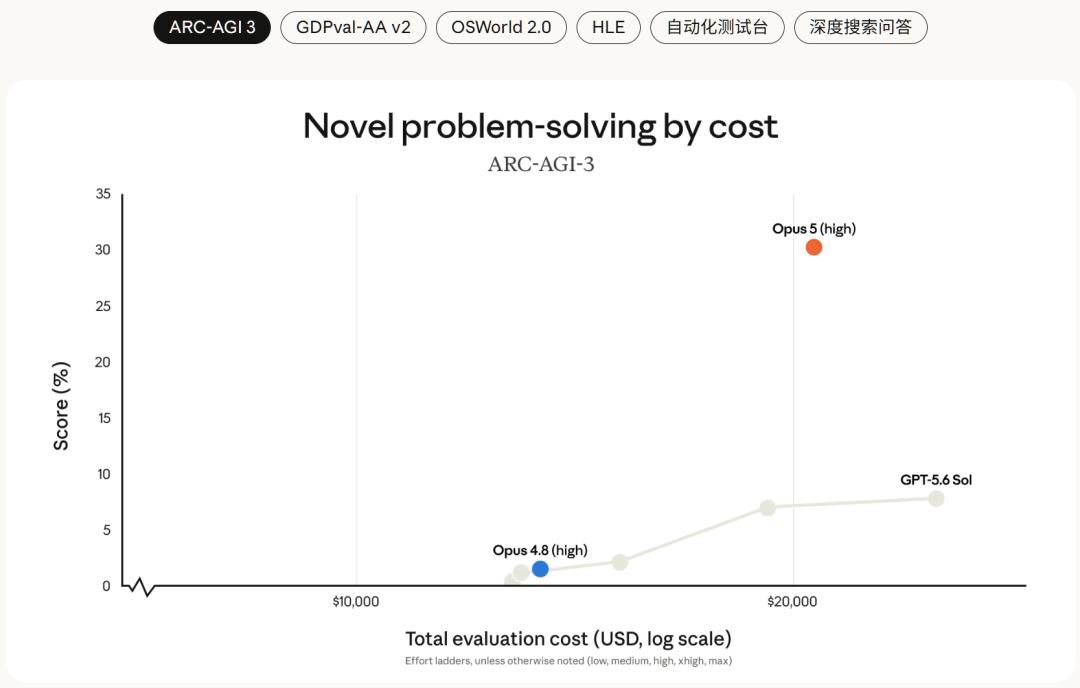Click the gray point just left of $20,000 line
The height and width of the screenshot is (688, 1080).
[x=767, y=508]
